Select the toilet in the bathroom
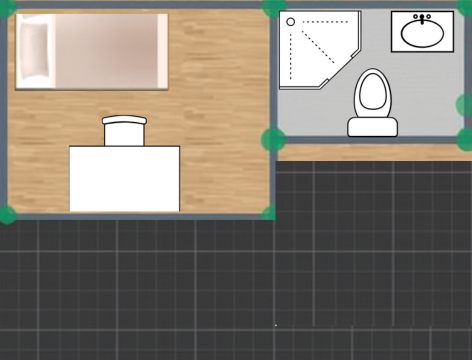The width and height of the screenshot is (472, 360). coord(372,103)
